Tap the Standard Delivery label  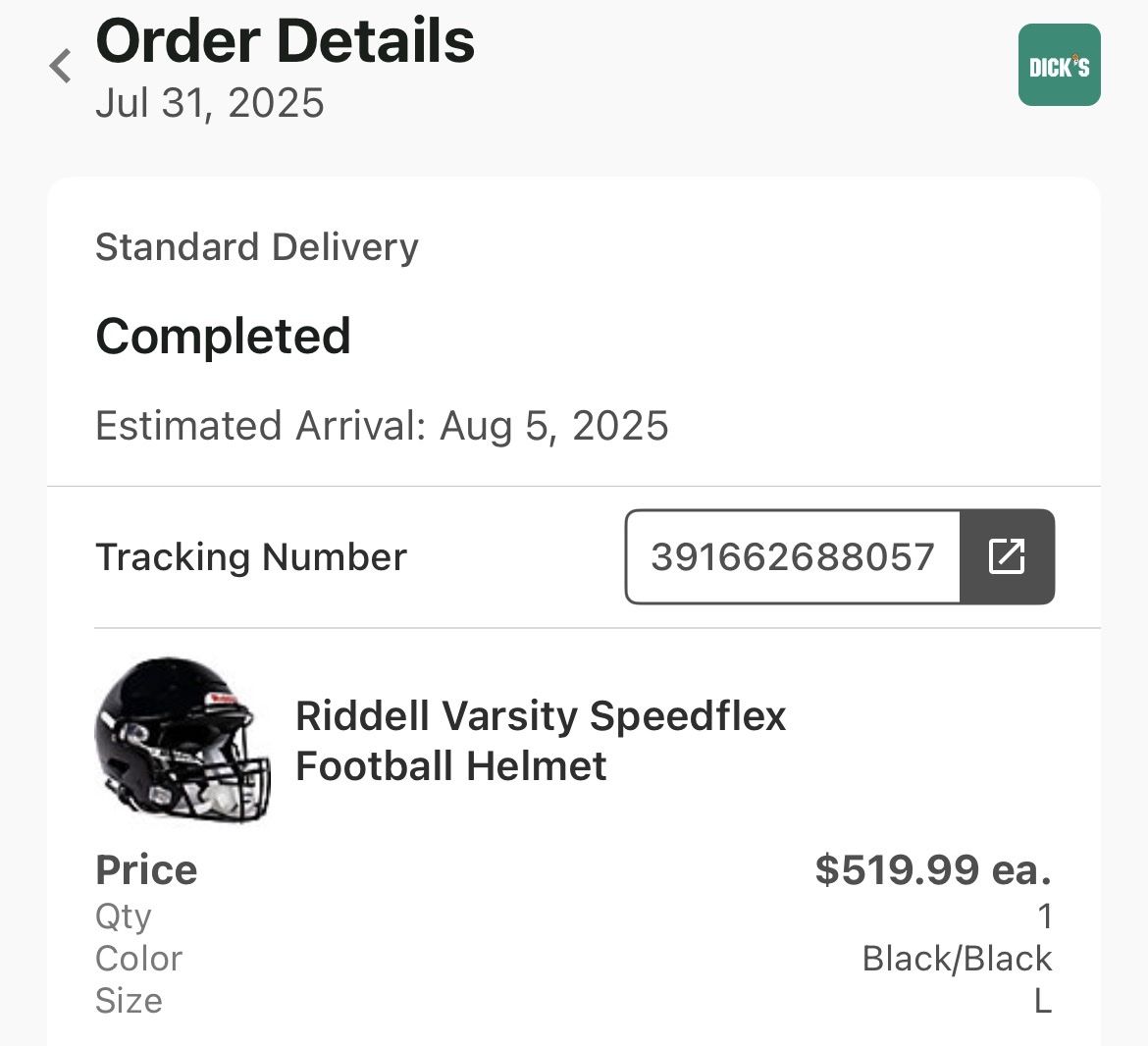(257, 246)
